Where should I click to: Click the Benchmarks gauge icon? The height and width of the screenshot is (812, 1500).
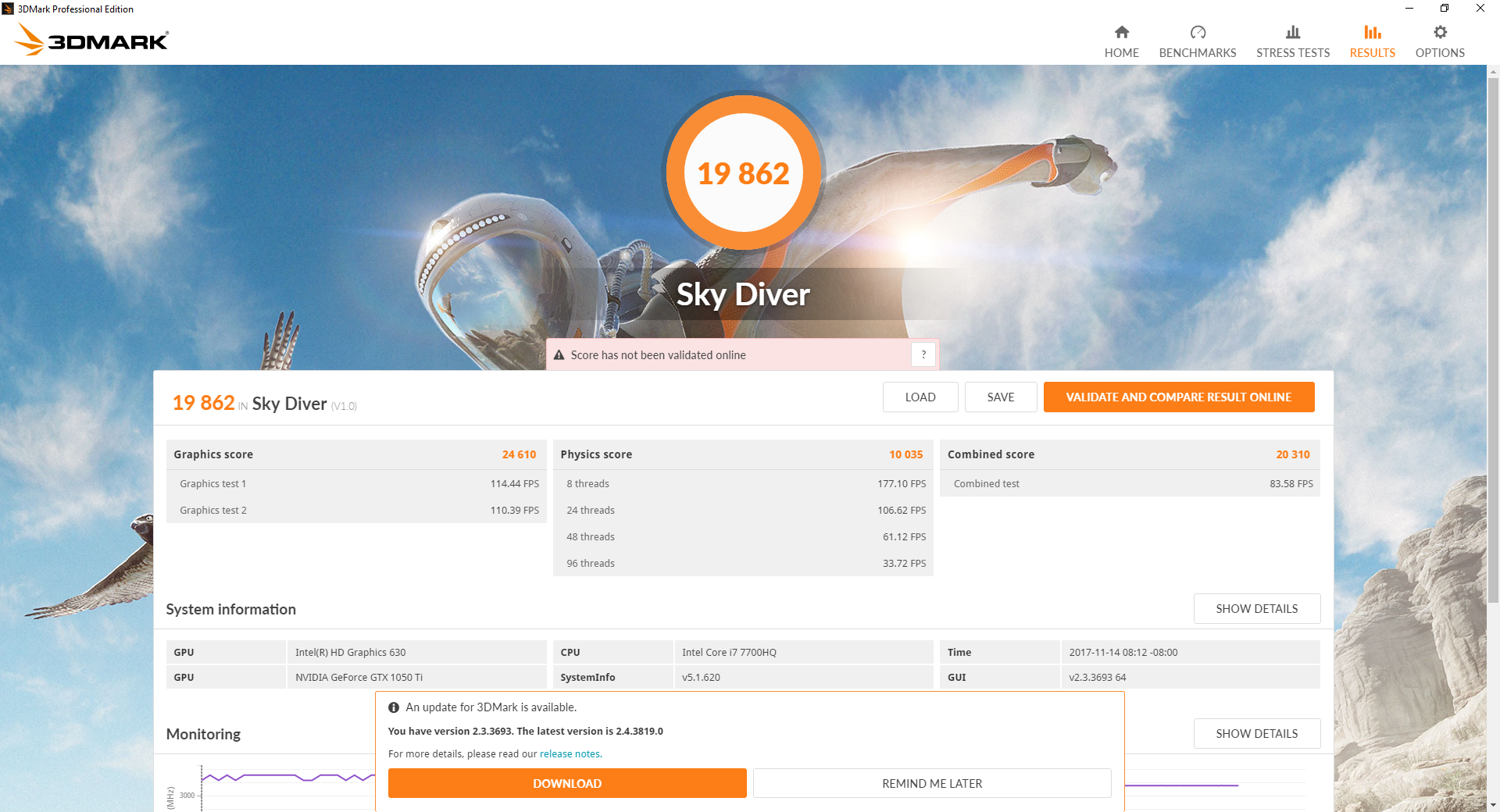1198,32
